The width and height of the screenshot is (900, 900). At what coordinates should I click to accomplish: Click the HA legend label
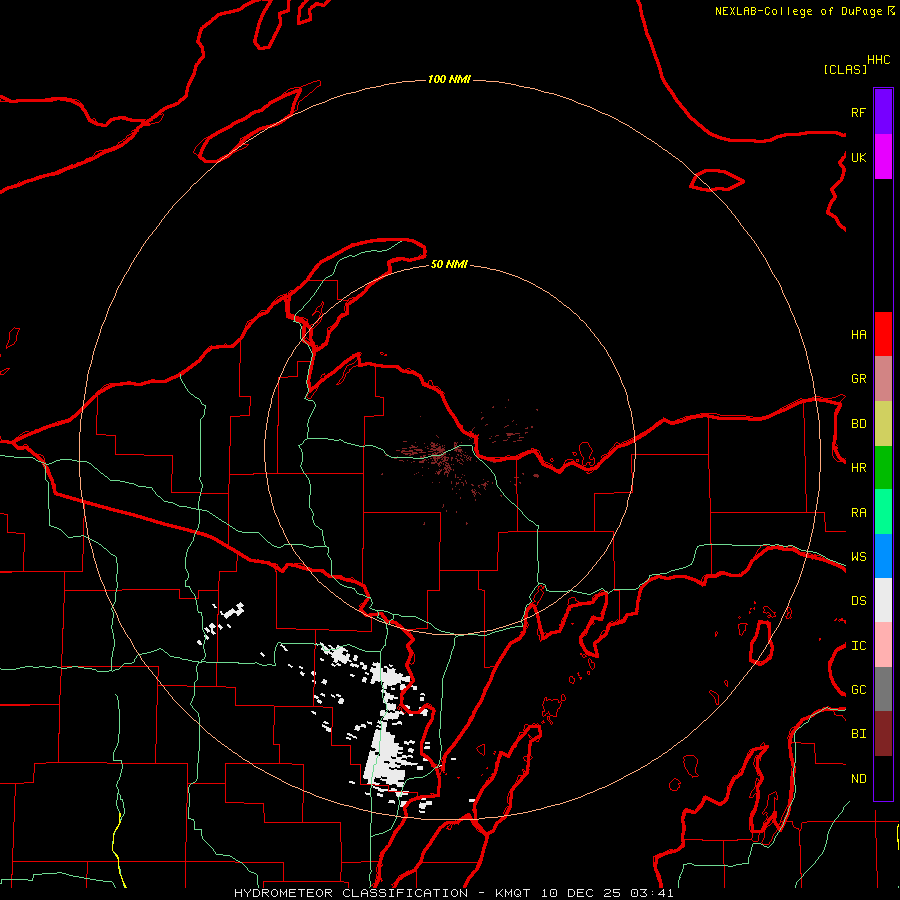[x=858, y=334]
